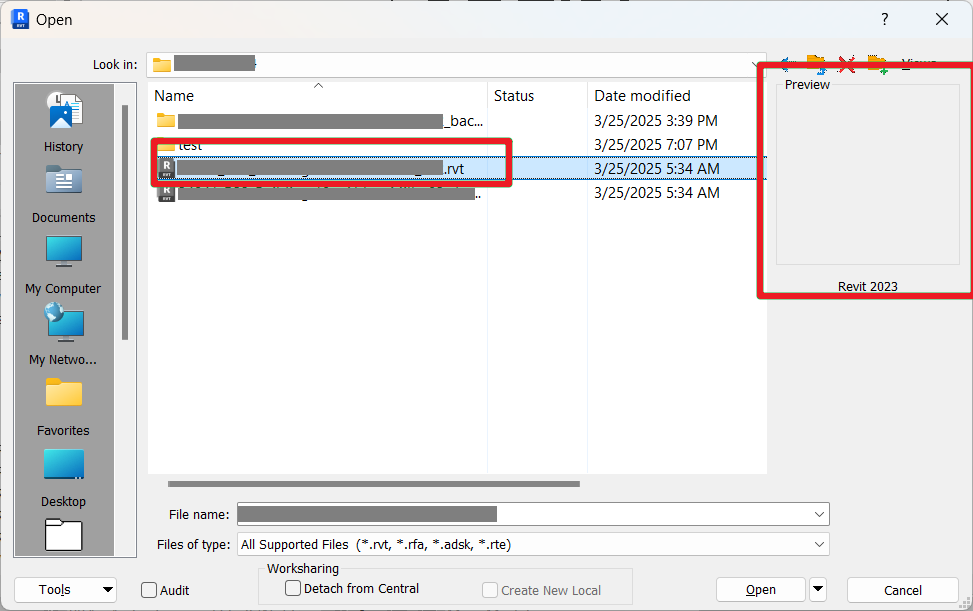Viewport: 973px width, 611px height.
Task: Cancel the dialog
Action: 901,590
